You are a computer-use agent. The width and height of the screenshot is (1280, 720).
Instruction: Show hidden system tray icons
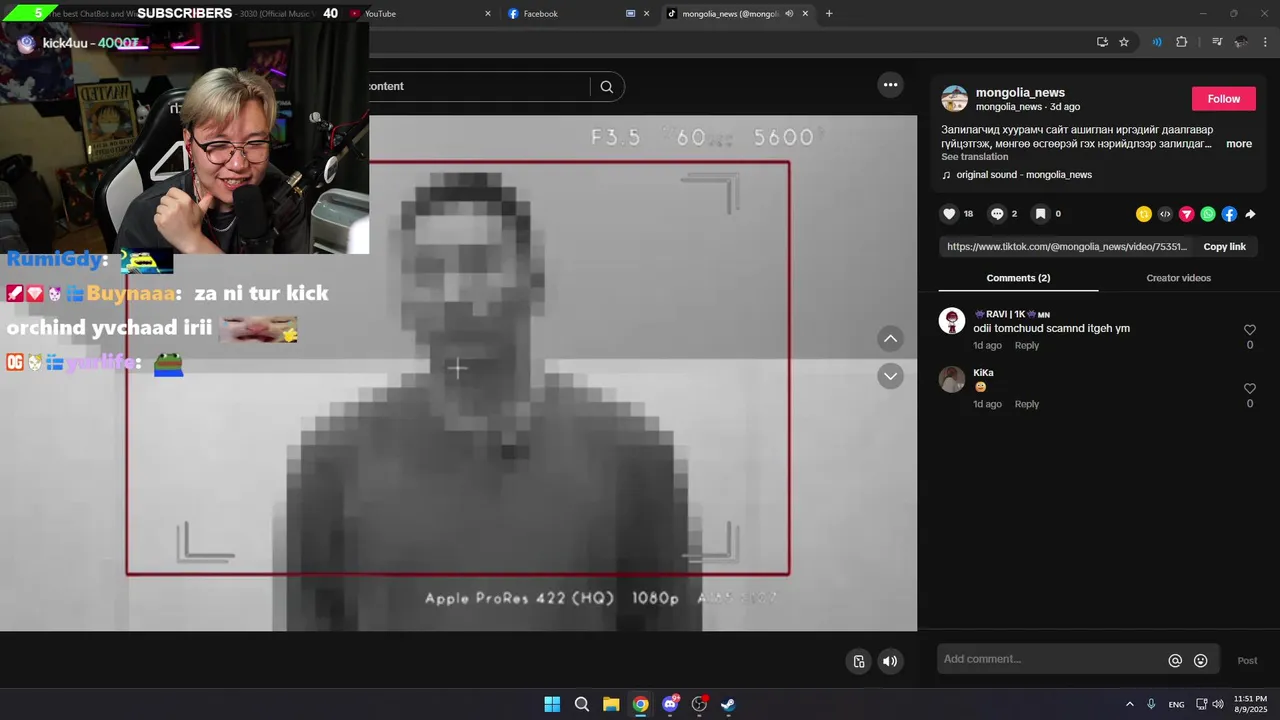pyautogui.click(x=1130, y=704)
